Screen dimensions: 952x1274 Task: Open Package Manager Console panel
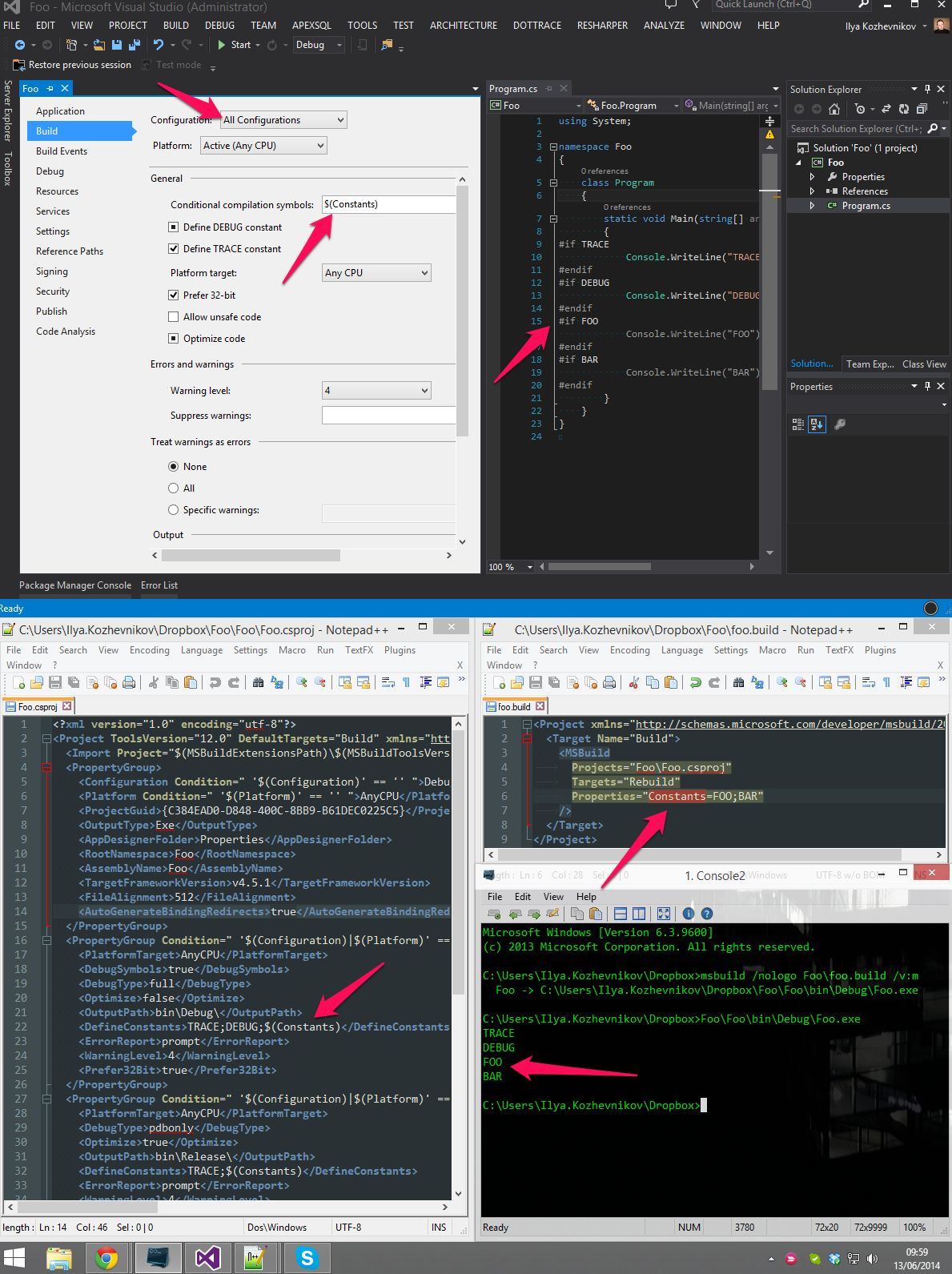pos(75,585)
